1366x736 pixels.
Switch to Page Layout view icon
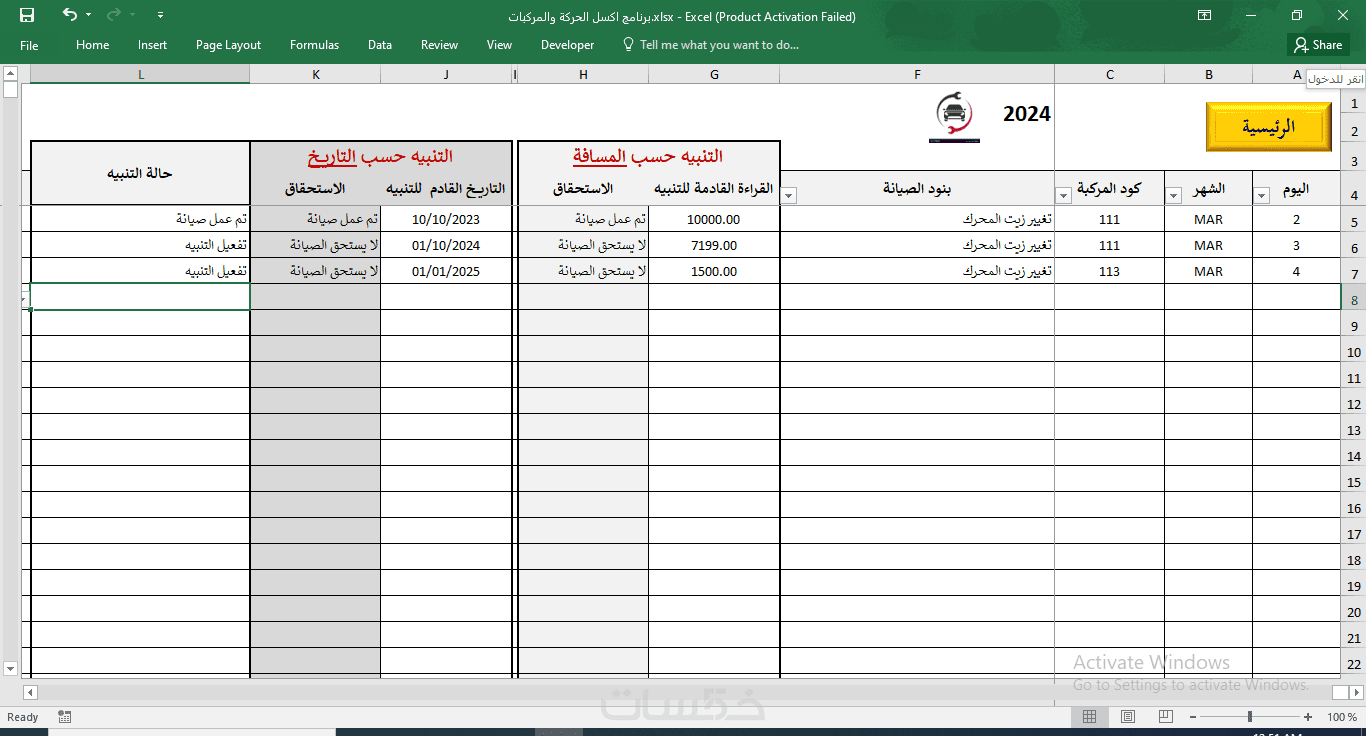[x=1127, y=717]
